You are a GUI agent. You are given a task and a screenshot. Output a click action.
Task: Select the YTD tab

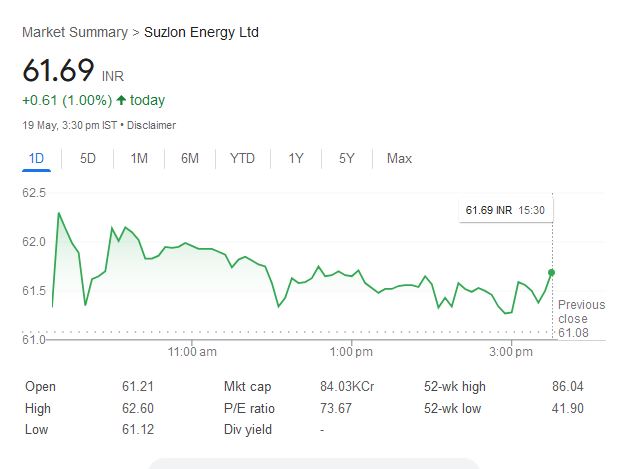[x=242, y=159]
